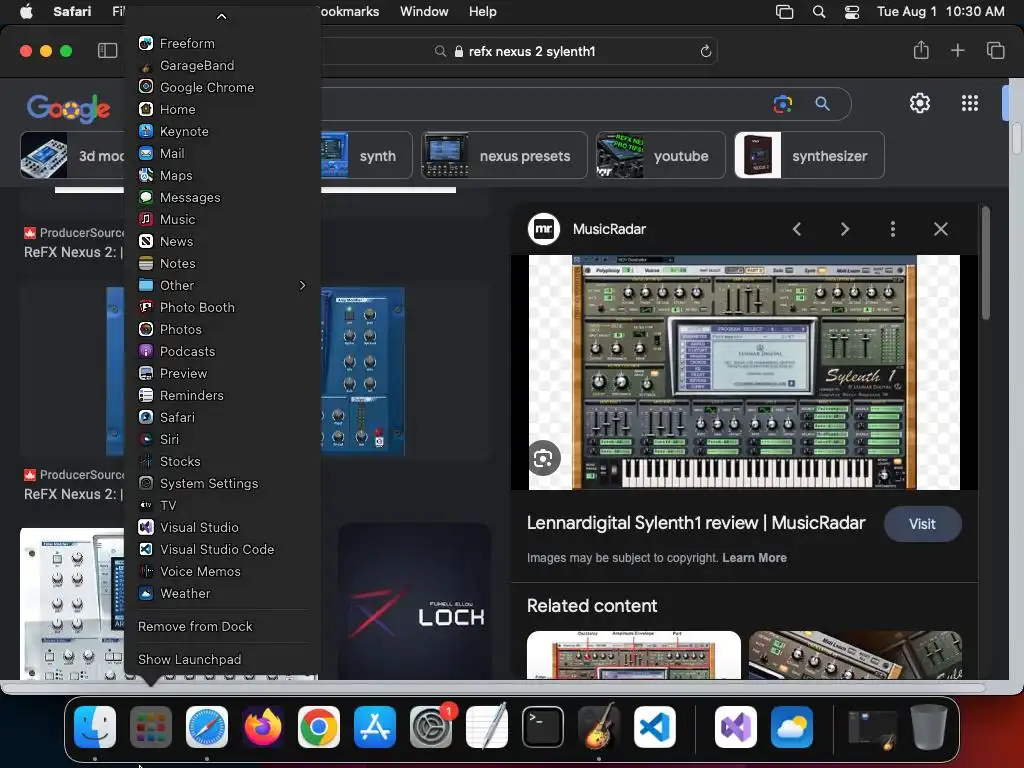Click the Share icon in Safari toolbar
This screenshot has width=1024, height=768.
pyautogui.click(x=921, y=50)
